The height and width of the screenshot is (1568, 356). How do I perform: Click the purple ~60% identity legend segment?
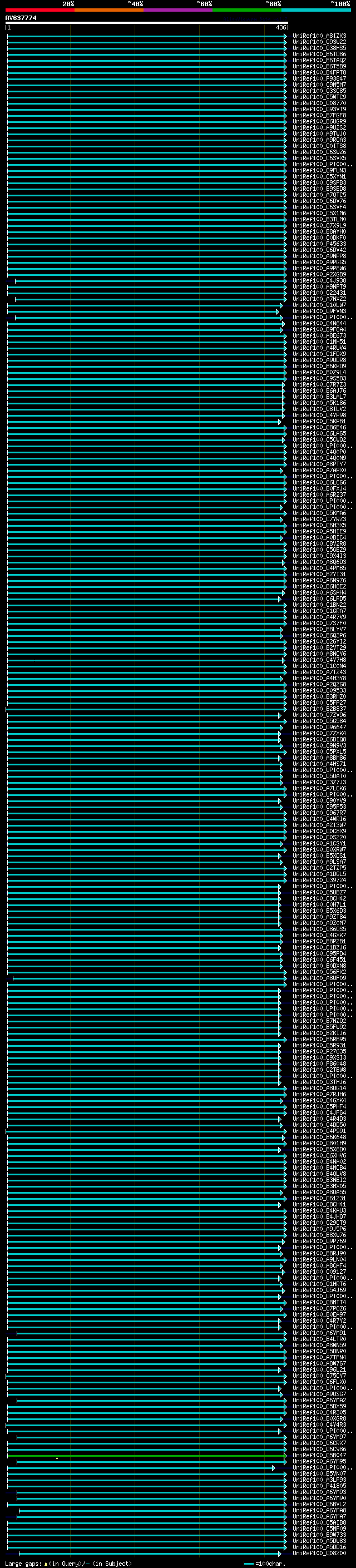coord(179,10)
